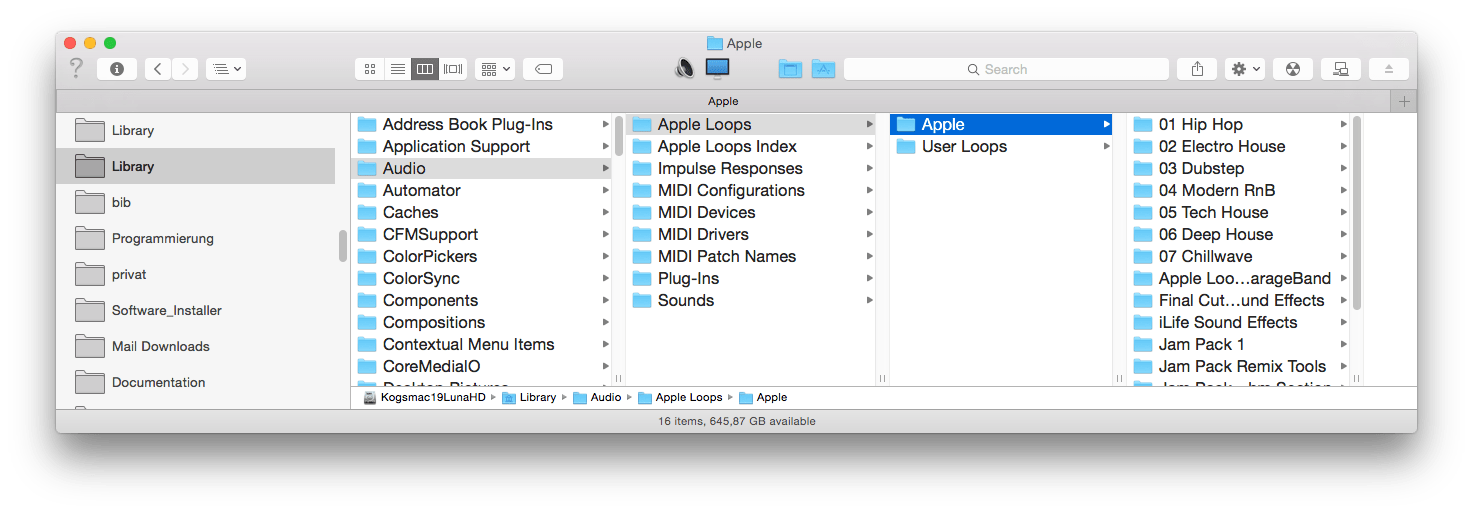Viewport: 1473px width, 513px height.
Task: Select the Components folder icon
Action: coord(367,300)
